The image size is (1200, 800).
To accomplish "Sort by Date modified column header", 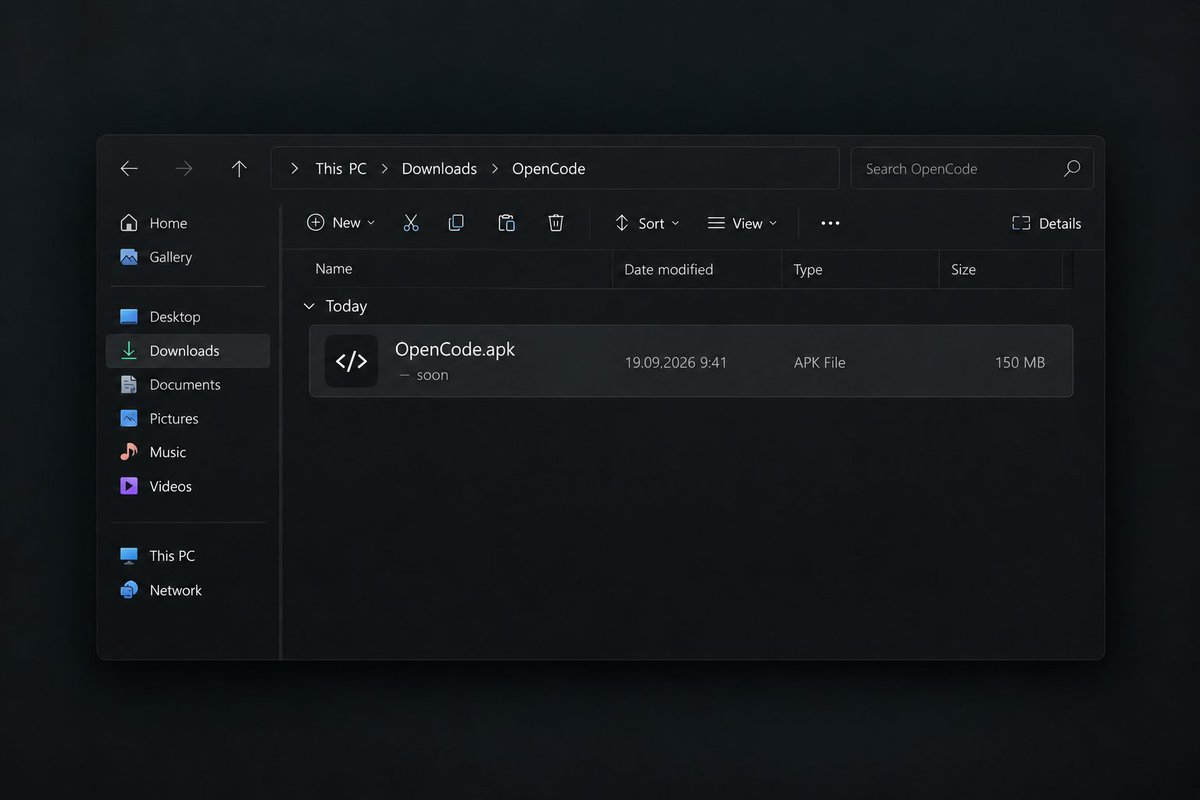I will (669, 269).
